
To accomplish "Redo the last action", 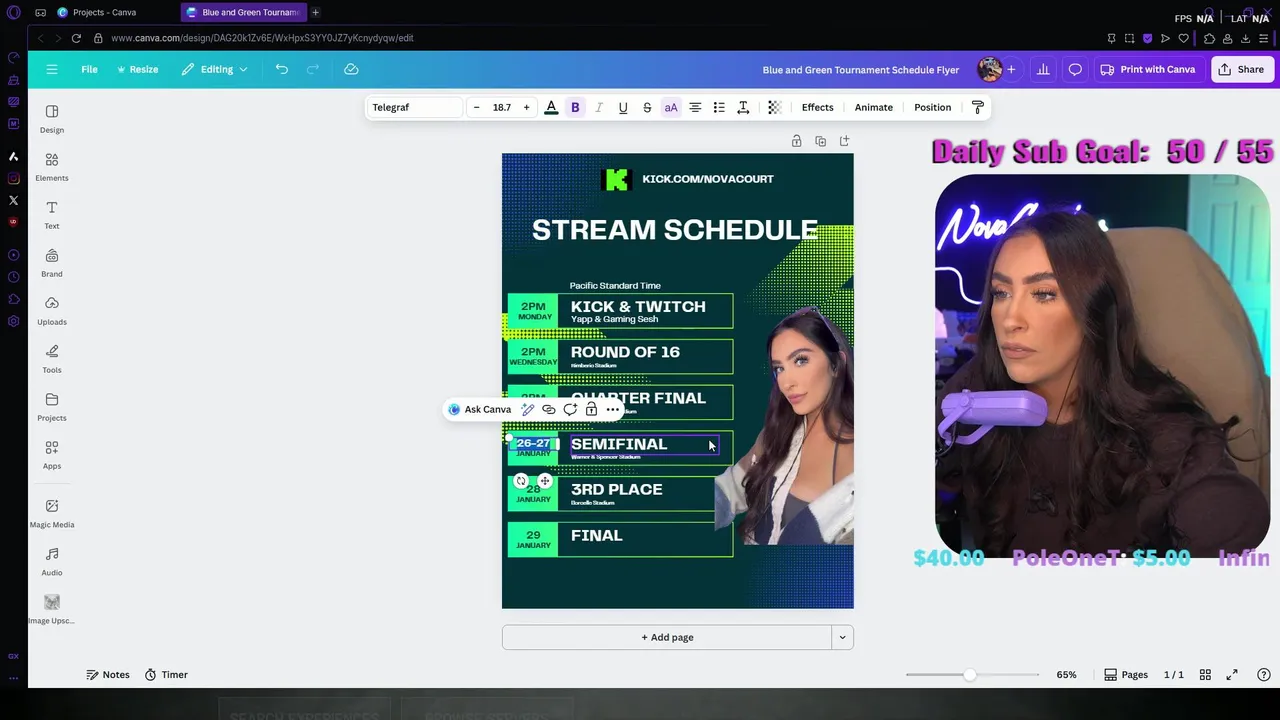I will click(312, 69).
